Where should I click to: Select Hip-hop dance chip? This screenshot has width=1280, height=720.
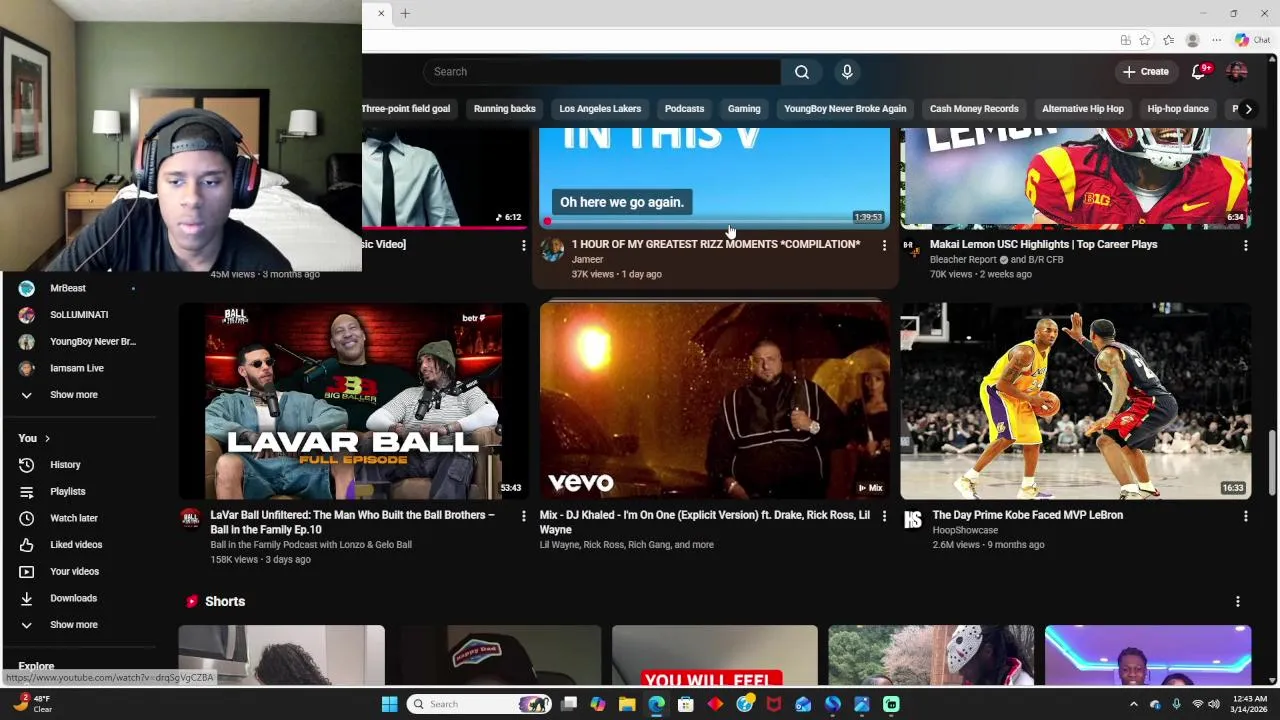1178,109
